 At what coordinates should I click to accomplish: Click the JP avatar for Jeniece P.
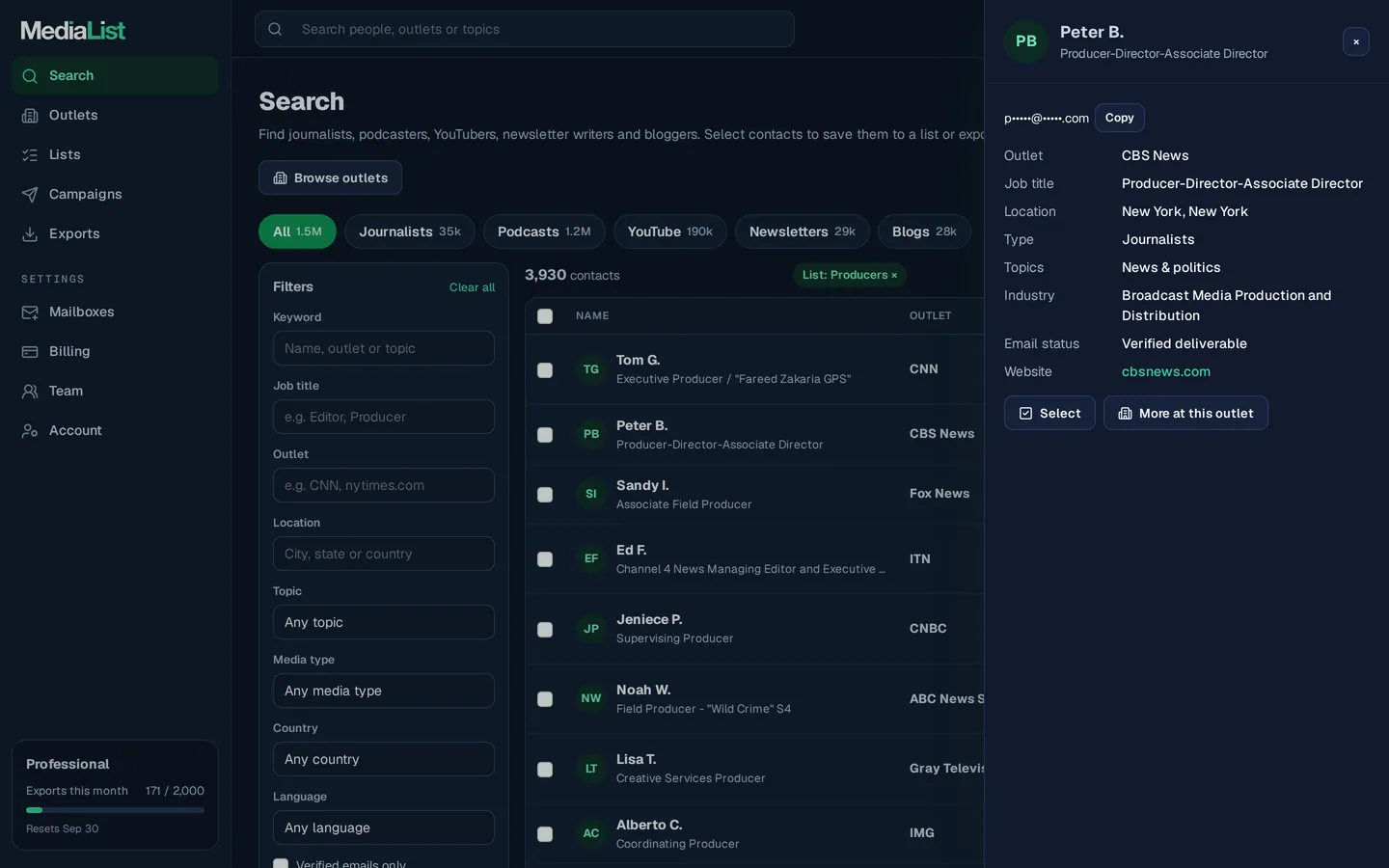coord(591,629)
